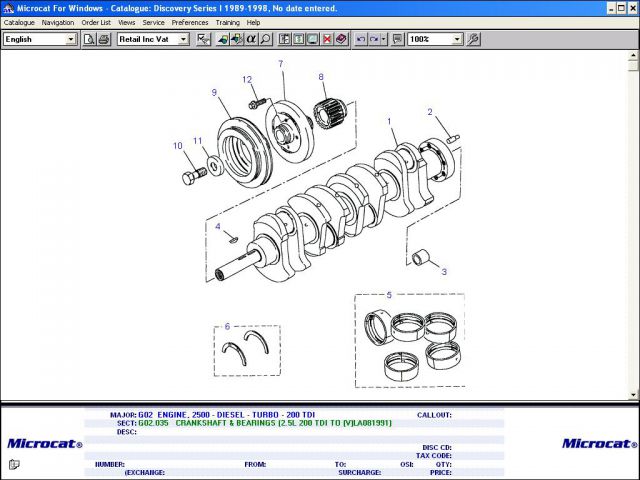Open the Order List menu
Screen dimensions: 640x480
pyautogui.click(x=96, y=23)
